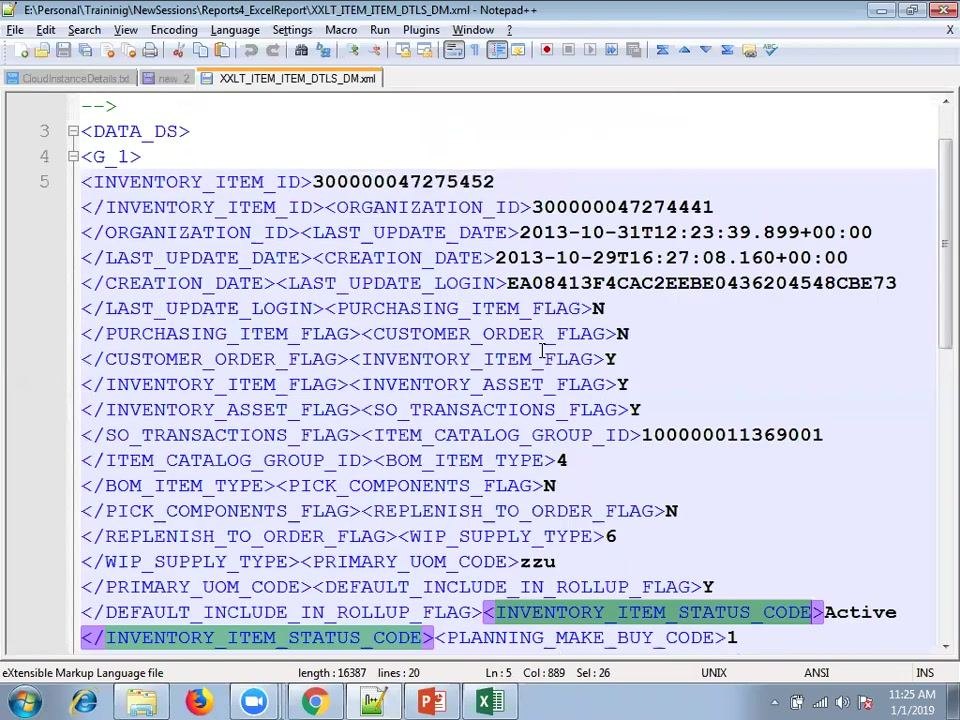Open the Edit menu
The image size is (960, 720).
tap(46, 30)
